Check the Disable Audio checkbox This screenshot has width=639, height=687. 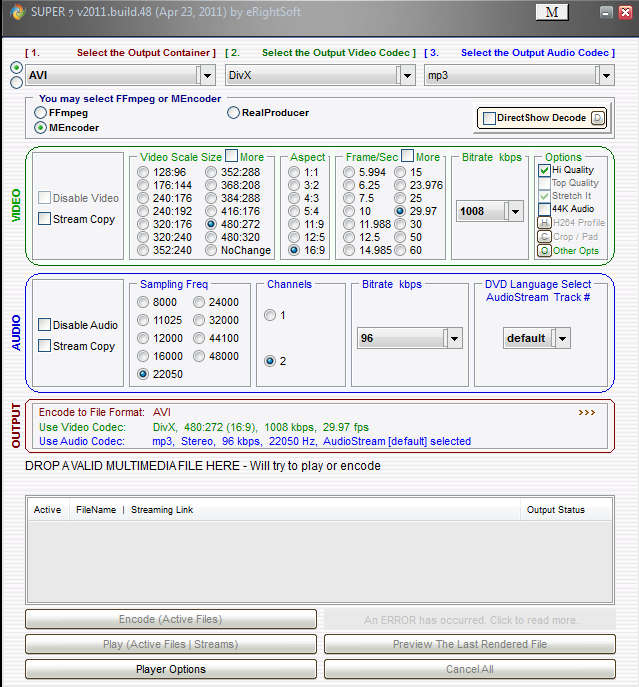44,325
